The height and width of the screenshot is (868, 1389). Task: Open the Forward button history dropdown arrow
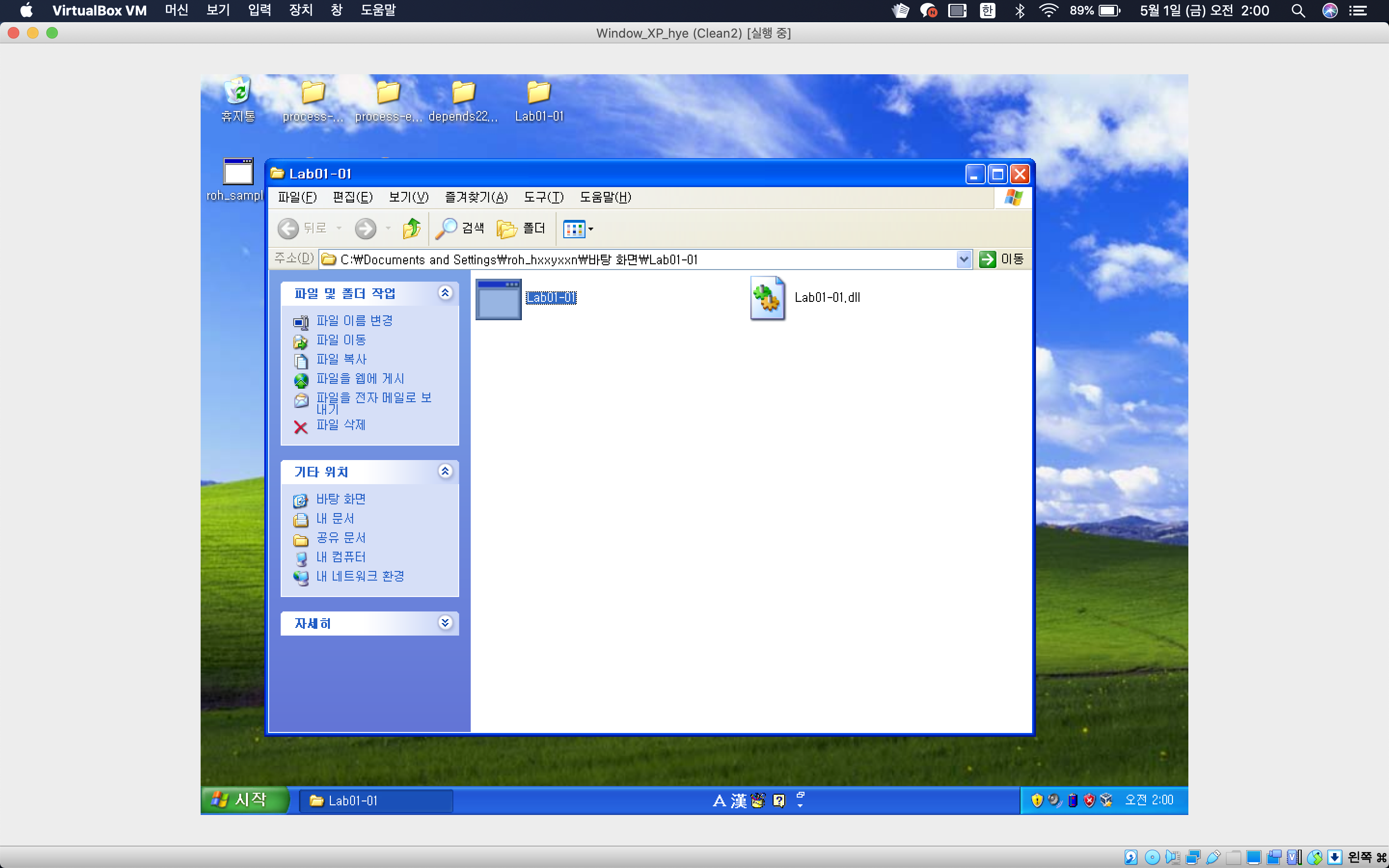point(388,229)
